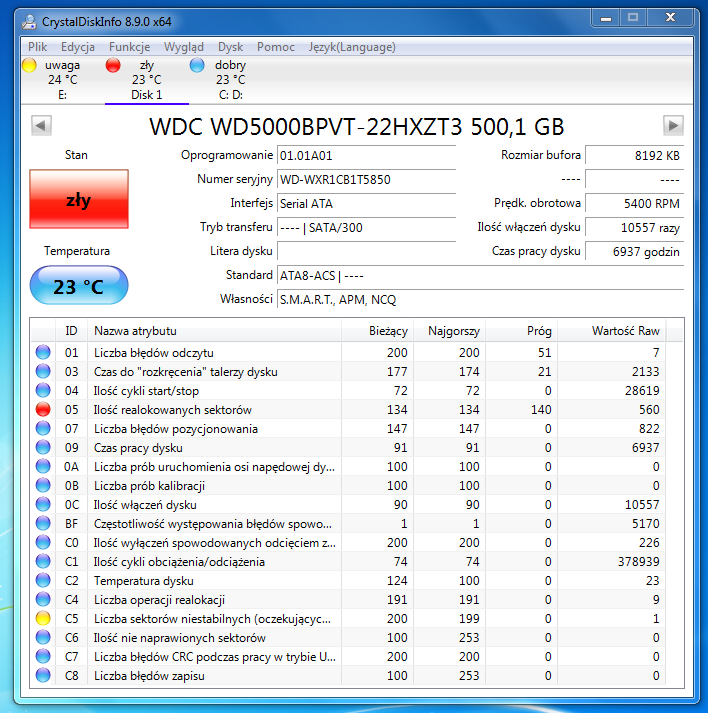Click the blue status icon for attribute C2
The height and width of the screenshot is (713, 708).
coord(43,581)
